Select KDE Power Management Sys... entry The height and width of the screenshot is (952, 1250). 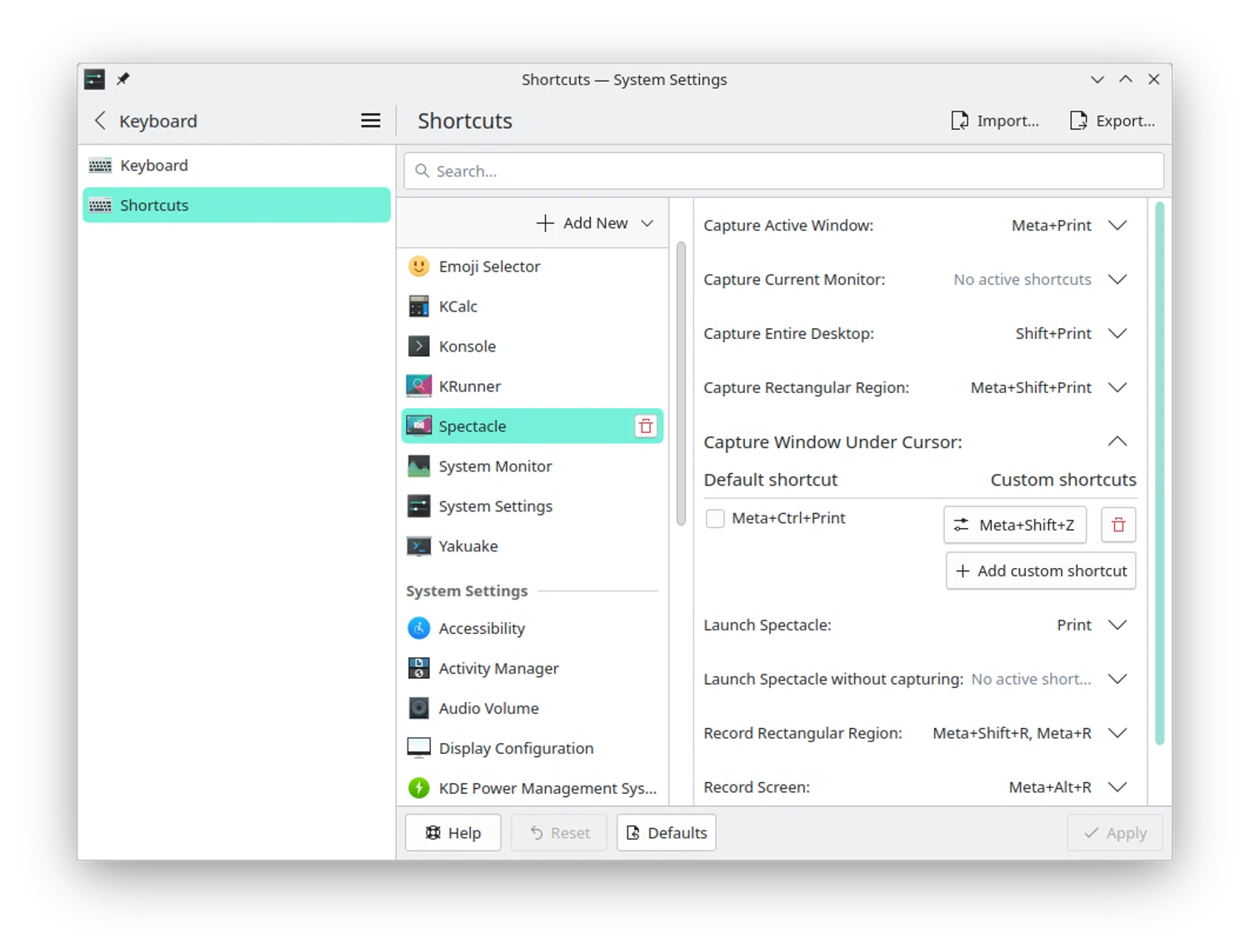532,788
